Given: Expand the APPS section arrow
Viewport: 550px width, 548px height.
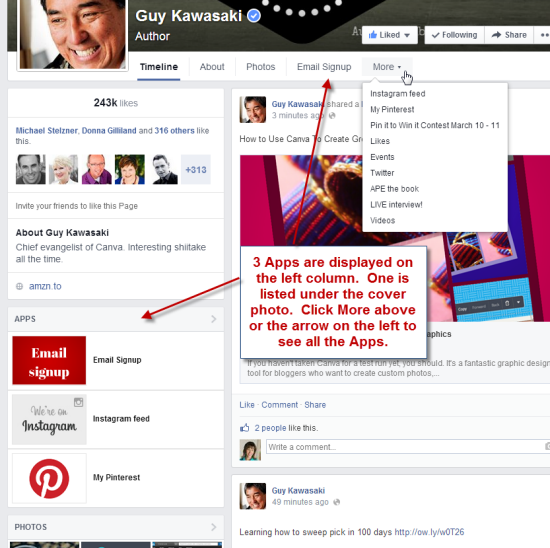Looking at the screenshot, I should [x=214, y=319].
